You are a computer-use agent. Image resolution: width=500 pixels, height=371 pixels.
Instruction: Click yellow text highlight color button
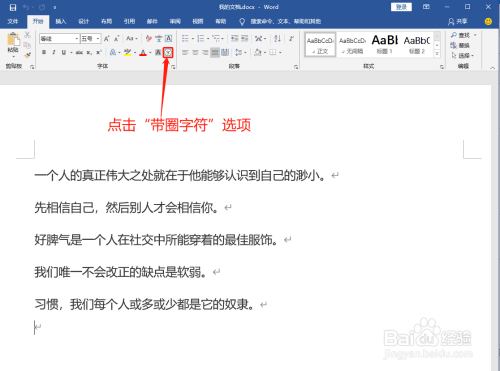[x=127, y=53]
